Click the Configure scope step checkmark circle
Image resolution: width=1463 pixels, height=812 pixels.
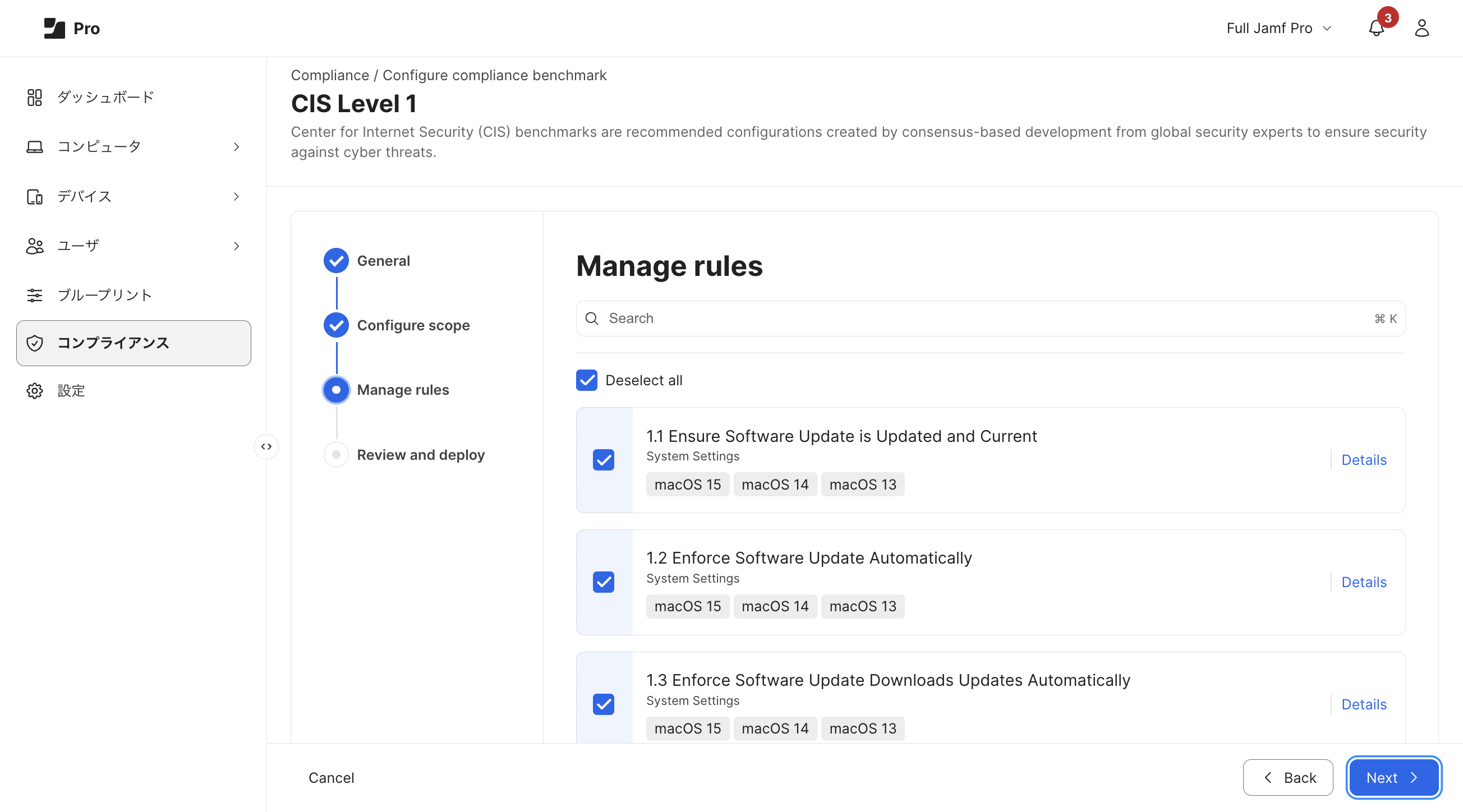point(336,325)
